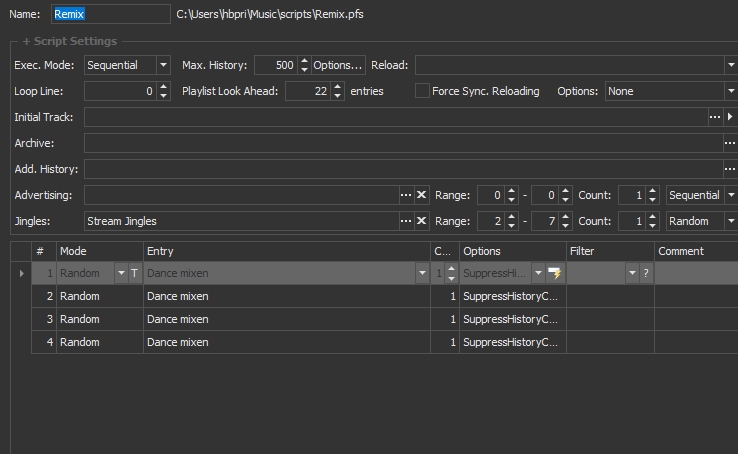Increase Jingles range end value
The width and height of the screenshot is (738, 454).
point(565,216)
